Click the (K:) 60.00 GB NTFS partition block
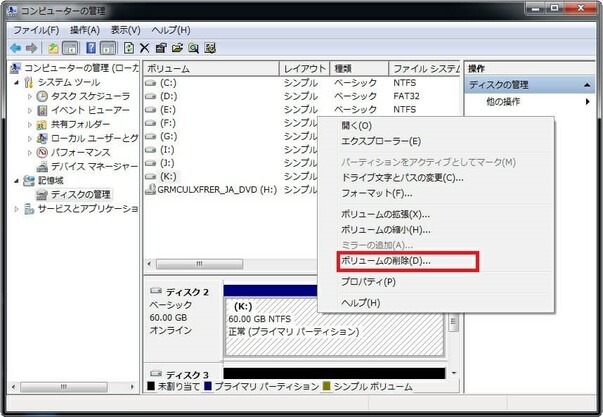Screen dimensions: 603x417 pos(334,327)
